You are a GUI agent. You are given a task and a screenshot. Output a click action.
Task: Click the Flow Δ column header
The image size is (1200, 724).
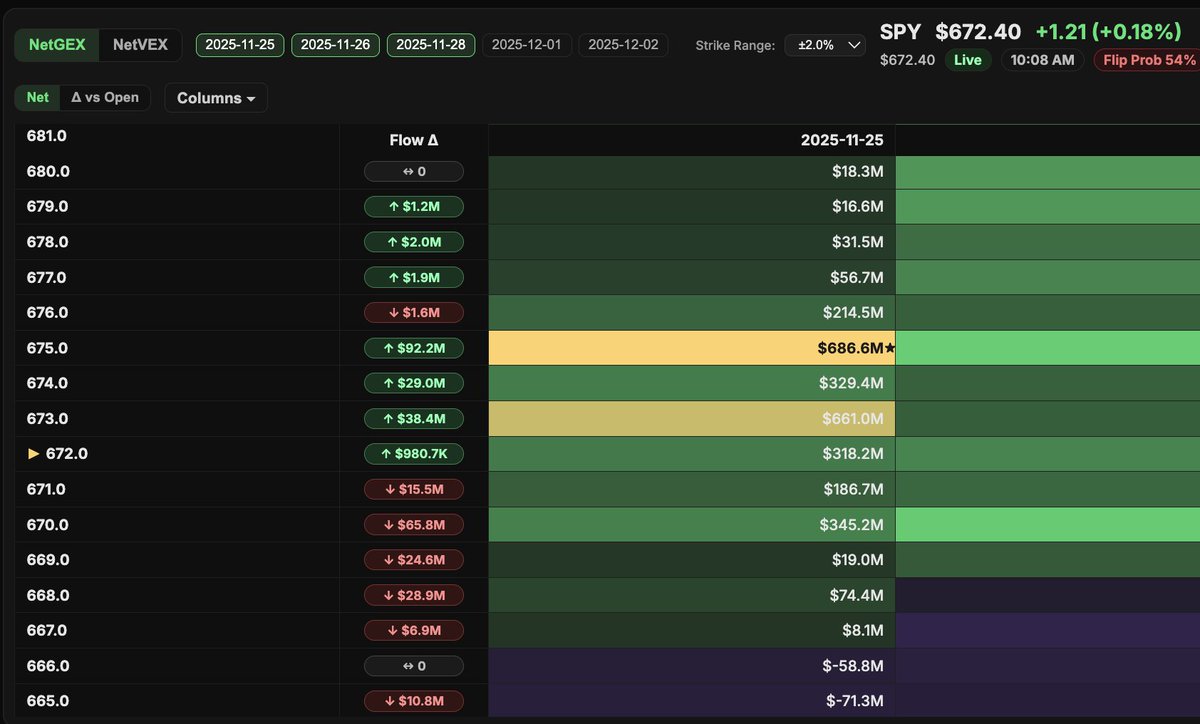(414, 141)
